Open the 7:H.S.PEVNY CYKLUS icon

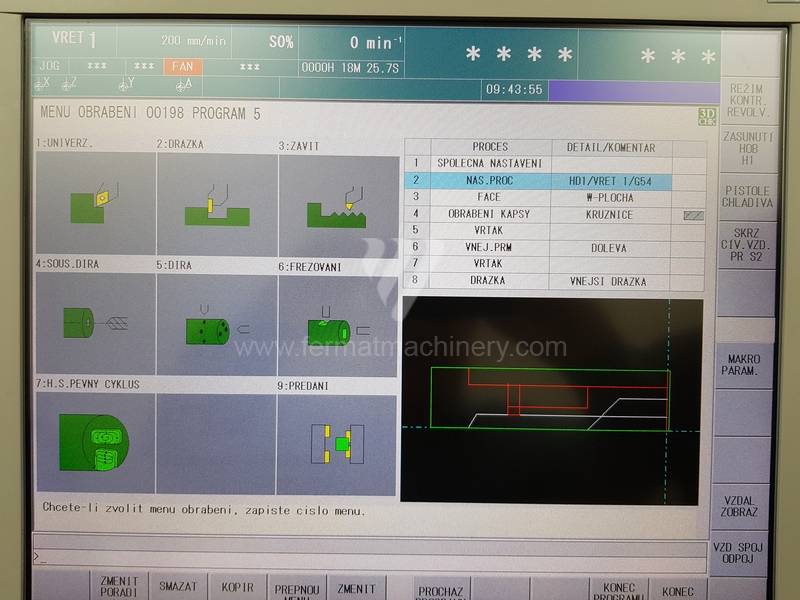95,444
